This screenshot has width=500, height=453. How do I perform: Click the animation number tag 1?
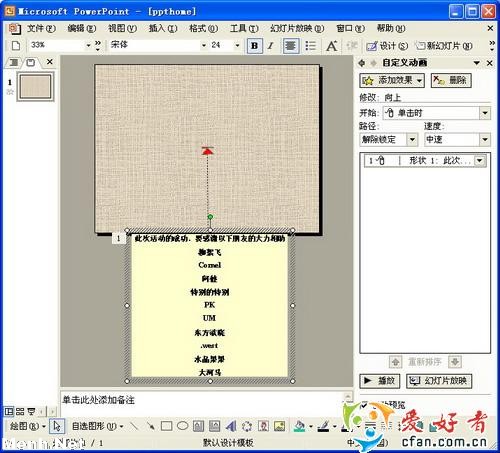[x=118, y=238]
